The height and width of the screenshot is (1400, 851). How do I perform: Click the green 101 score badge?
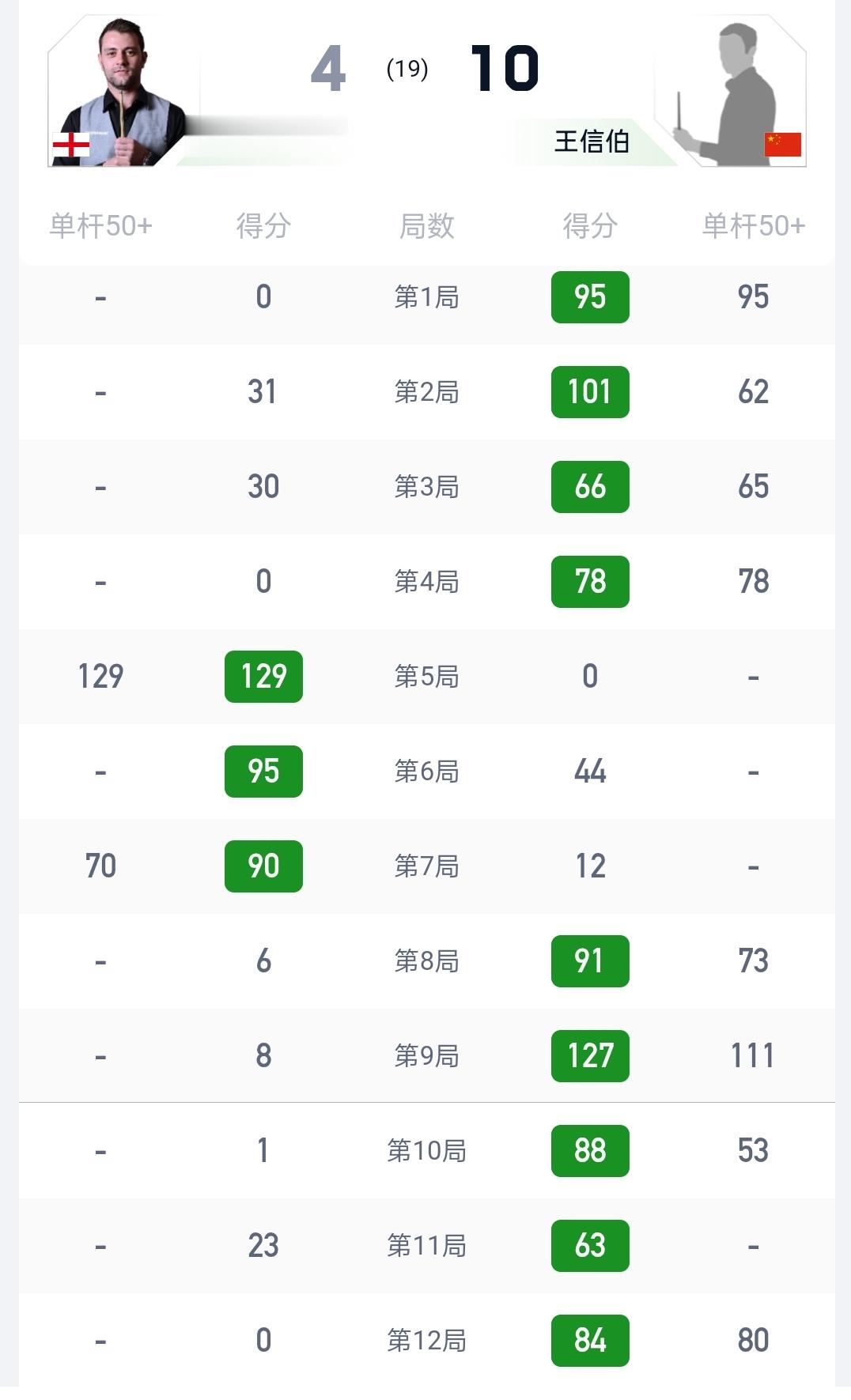click(x=590, y=392)
